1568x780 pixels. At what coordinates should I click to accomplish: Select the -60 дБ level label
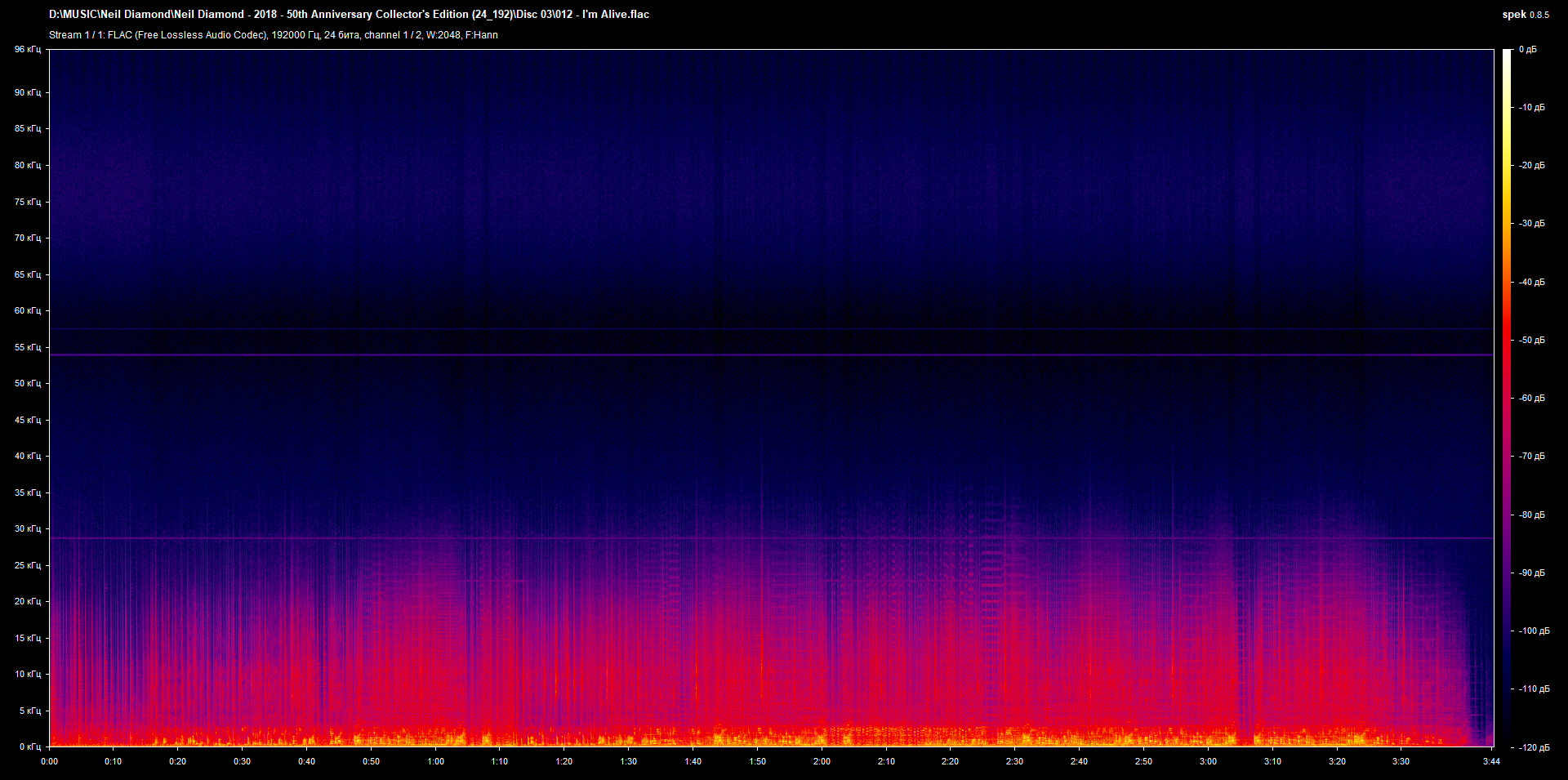1531,399
